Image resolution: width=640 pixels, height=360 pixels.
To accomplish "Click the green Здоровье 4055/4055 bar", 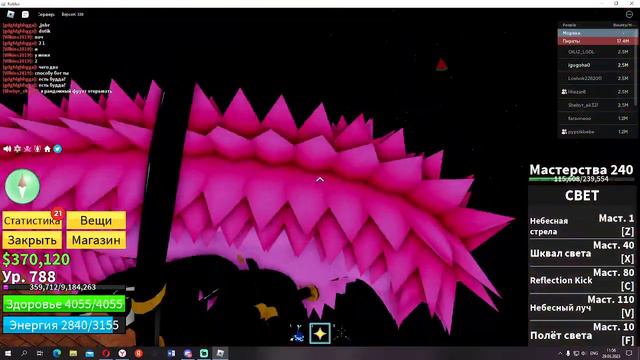I will [x=64, y=304].
